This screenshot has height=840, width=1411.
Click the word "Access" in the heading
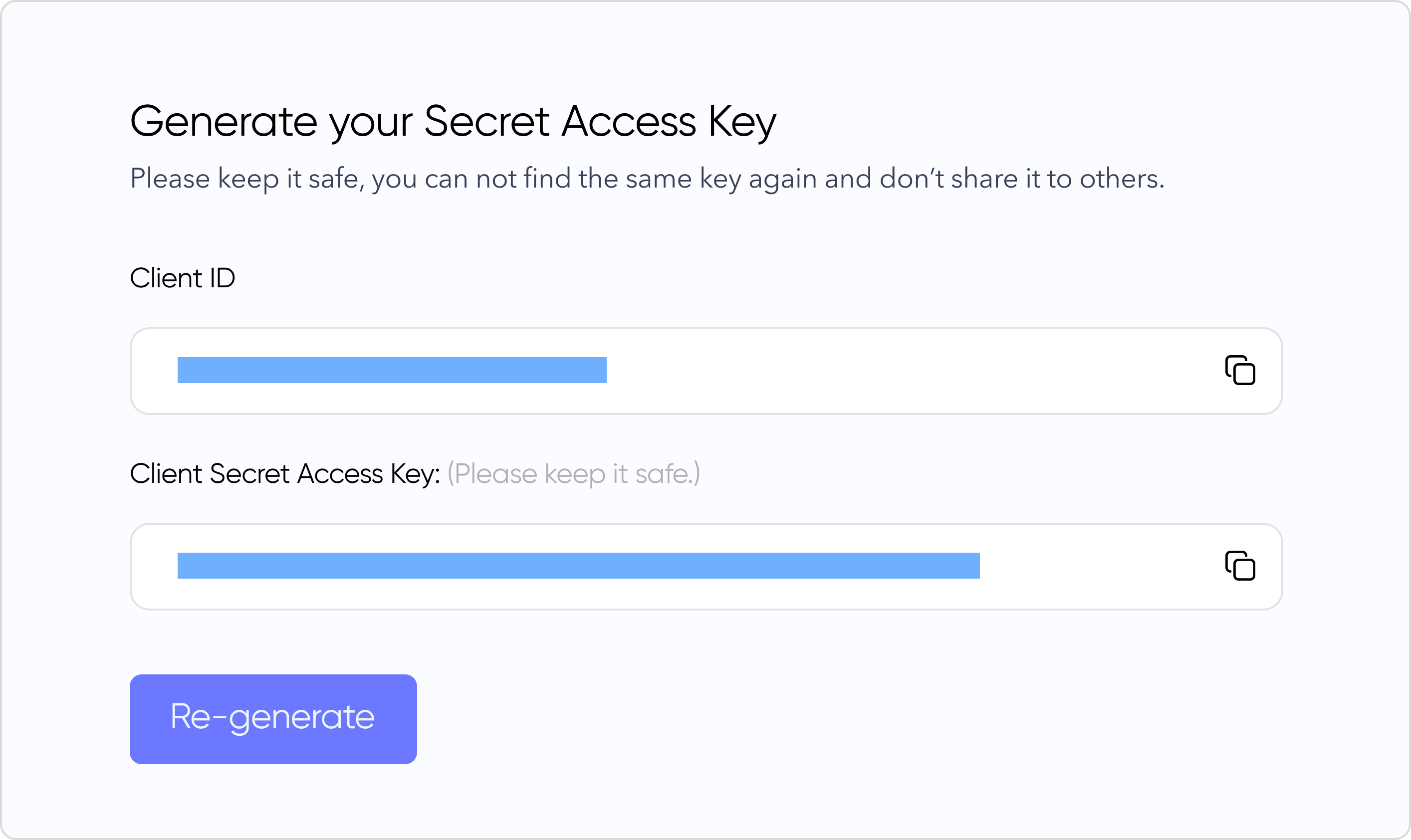[629, 121]
